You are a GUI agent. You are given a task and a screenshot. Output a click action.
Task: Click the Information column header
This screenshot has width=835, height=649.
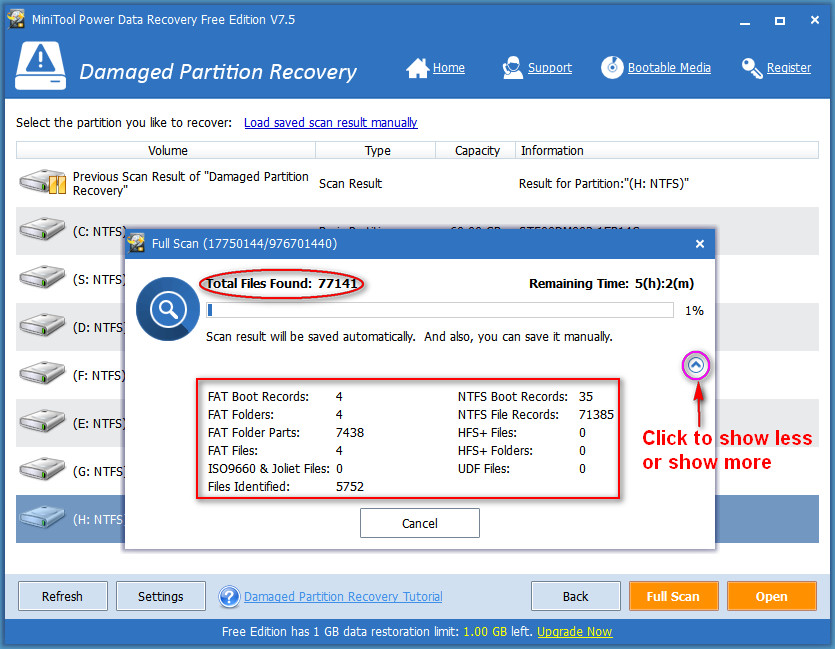click(667, 150)
